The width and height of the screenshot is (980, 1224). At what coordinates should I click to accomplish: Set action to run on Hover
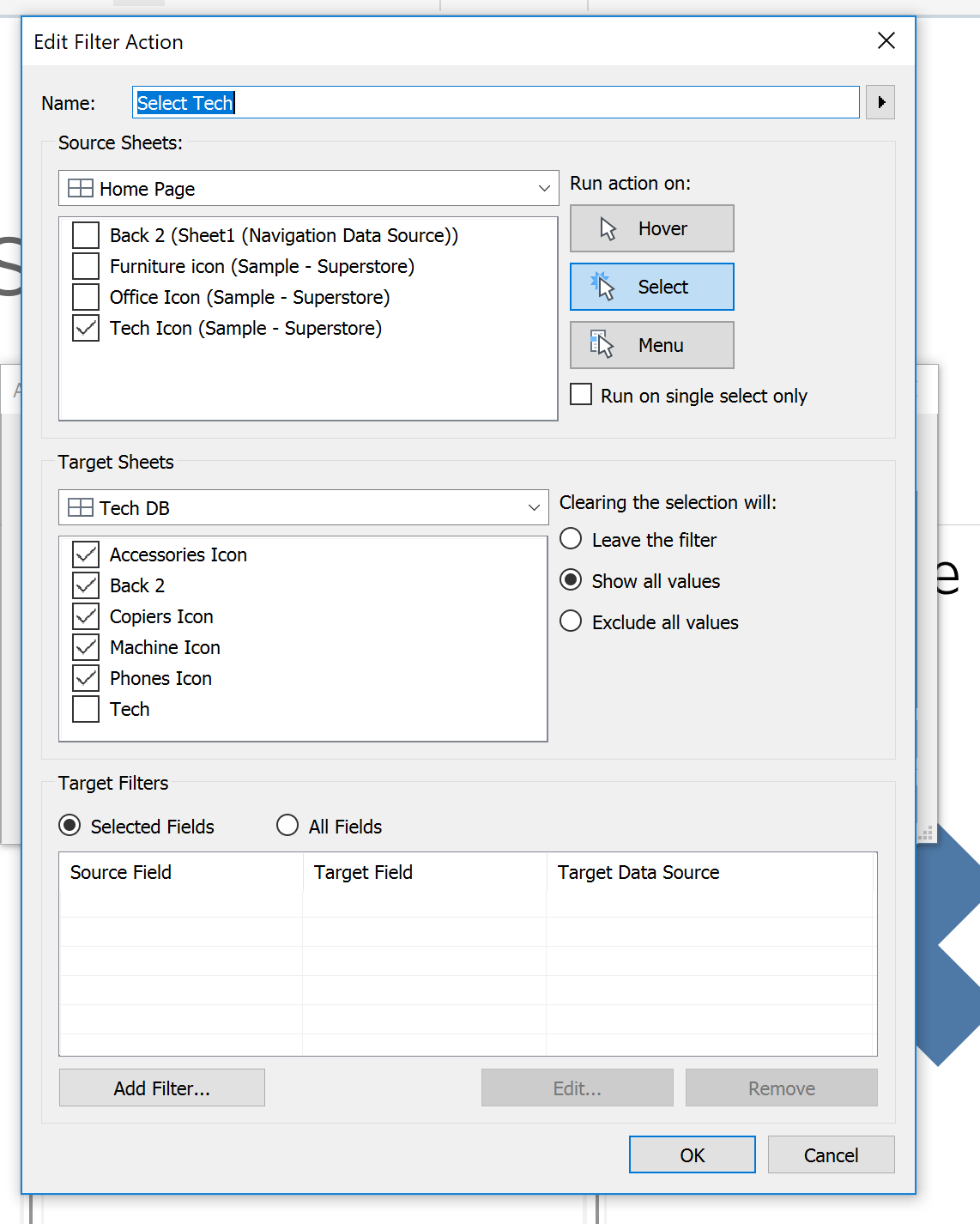pos(651,228)
